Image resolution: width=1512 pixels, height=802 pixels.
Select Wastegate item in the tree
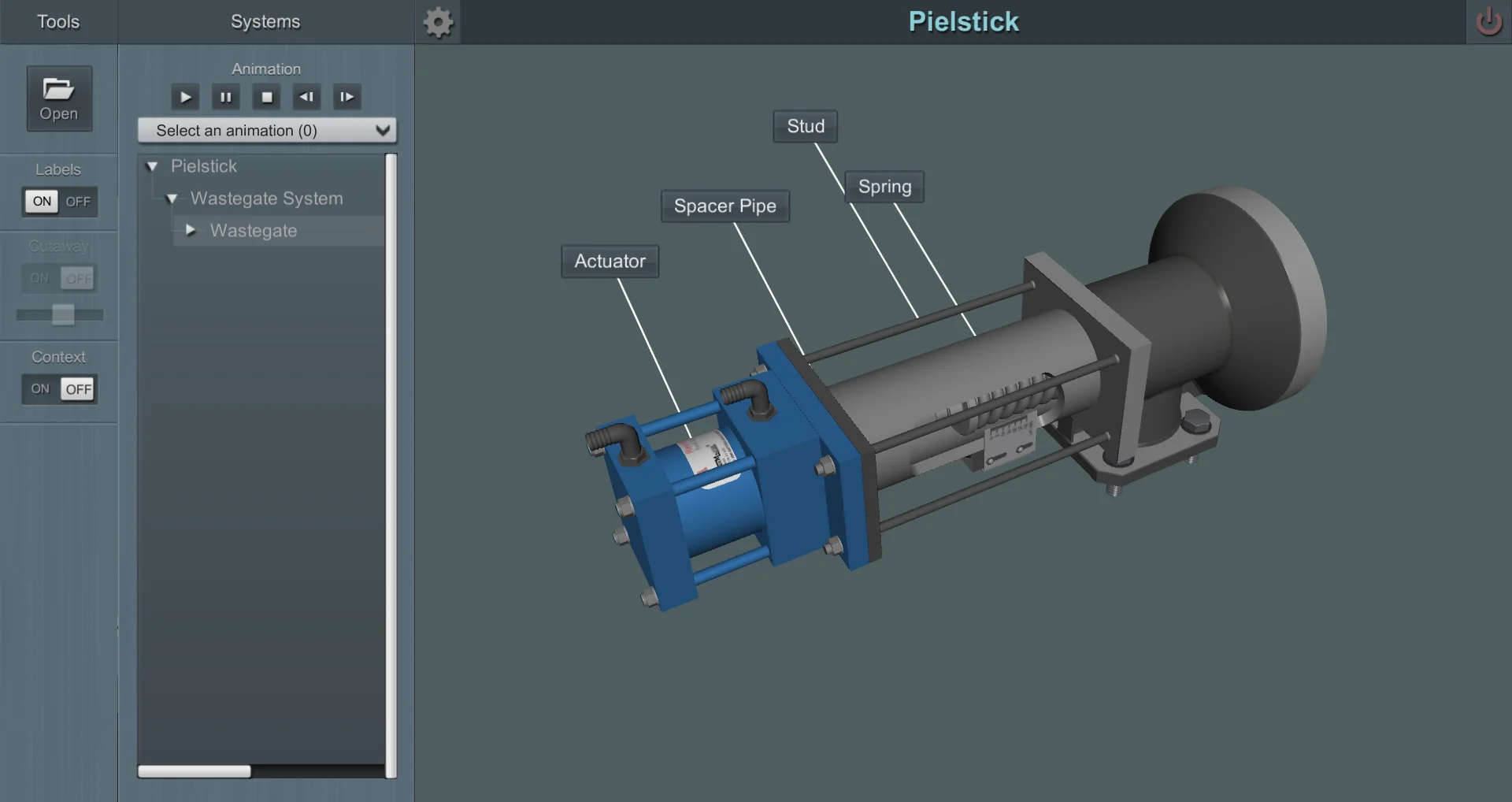(254, 231)
